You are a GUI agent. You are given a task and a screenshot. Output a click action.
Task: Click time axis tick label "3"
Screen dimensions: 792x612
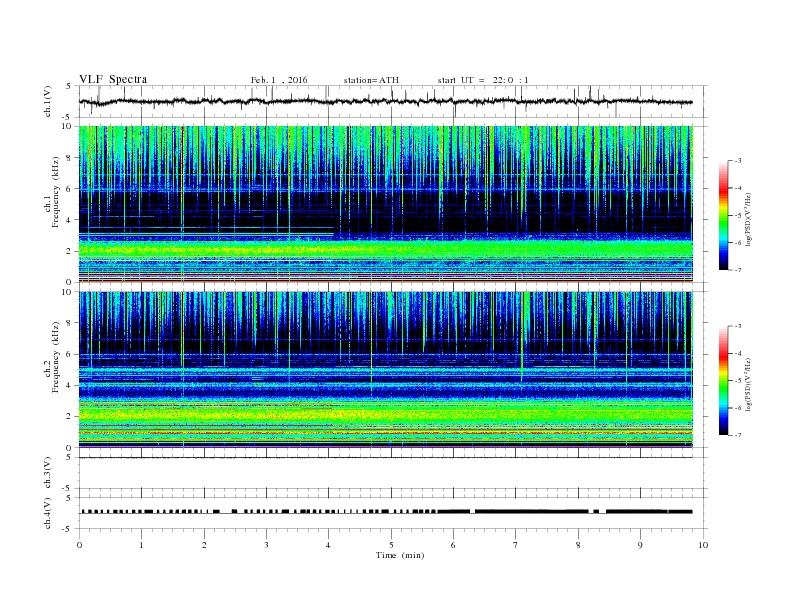[266, 545]
